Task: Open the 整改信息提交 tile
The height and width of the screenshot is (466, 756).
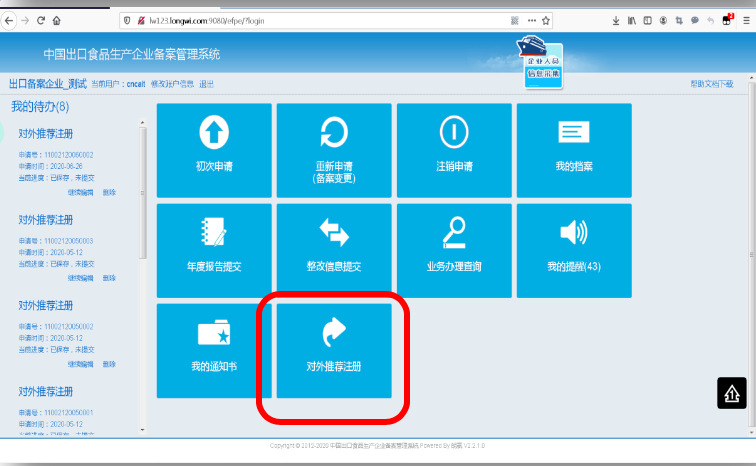Action: point(334,250)
